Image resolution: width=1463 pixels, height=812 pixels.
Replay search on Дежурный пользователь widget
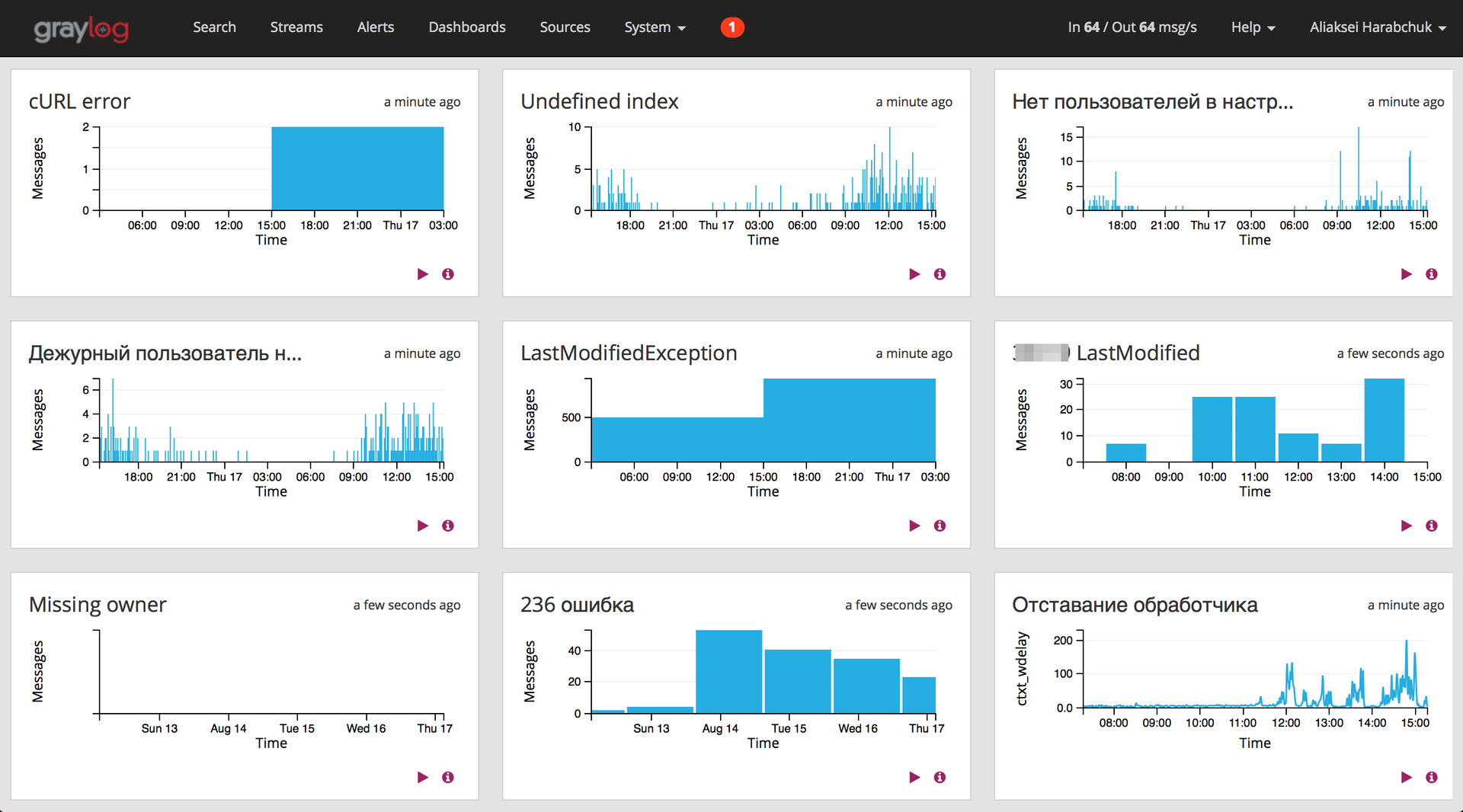coord(424,526)
